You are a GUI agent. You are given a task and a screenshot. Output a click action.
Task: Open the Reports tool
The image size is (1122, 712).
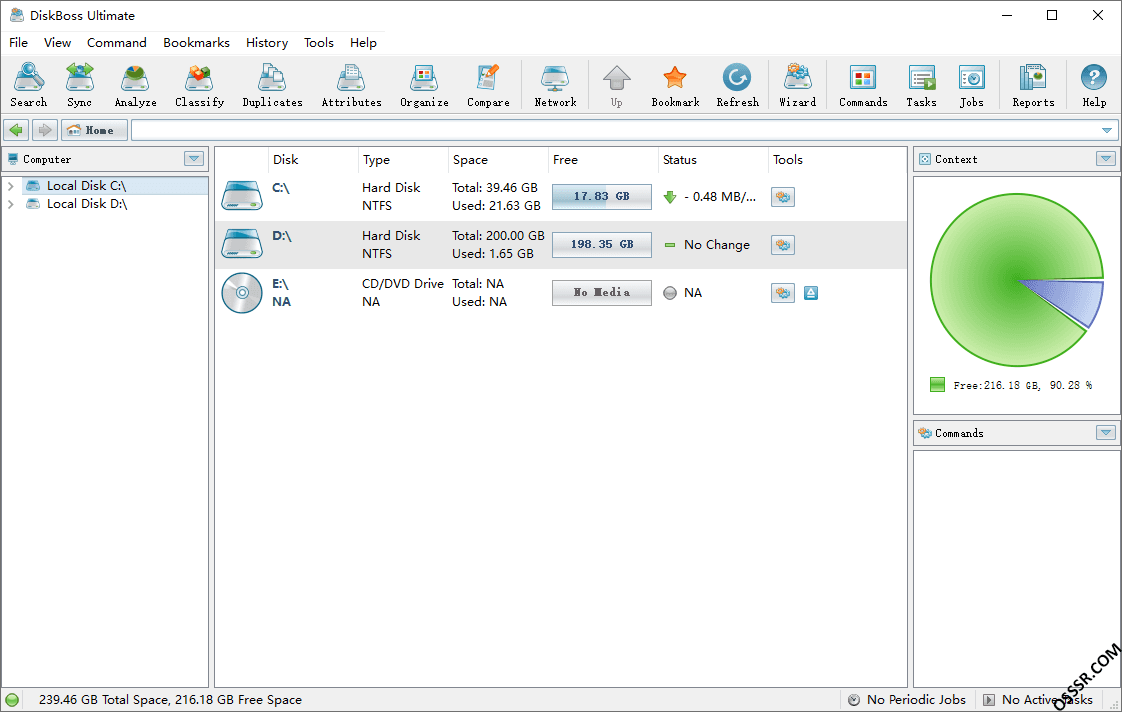1033,84
